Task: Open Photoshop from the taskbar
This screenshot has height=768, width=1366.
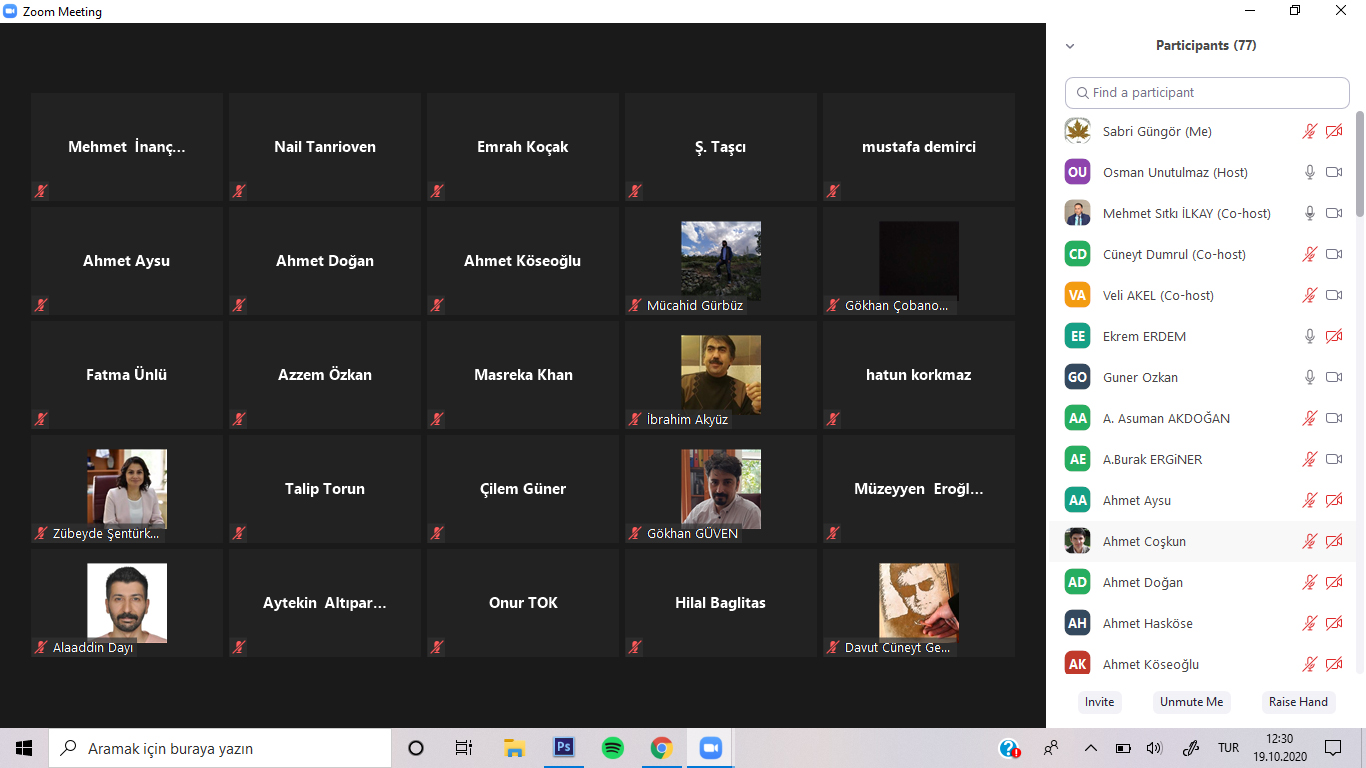Action: (x=564, y=748)
